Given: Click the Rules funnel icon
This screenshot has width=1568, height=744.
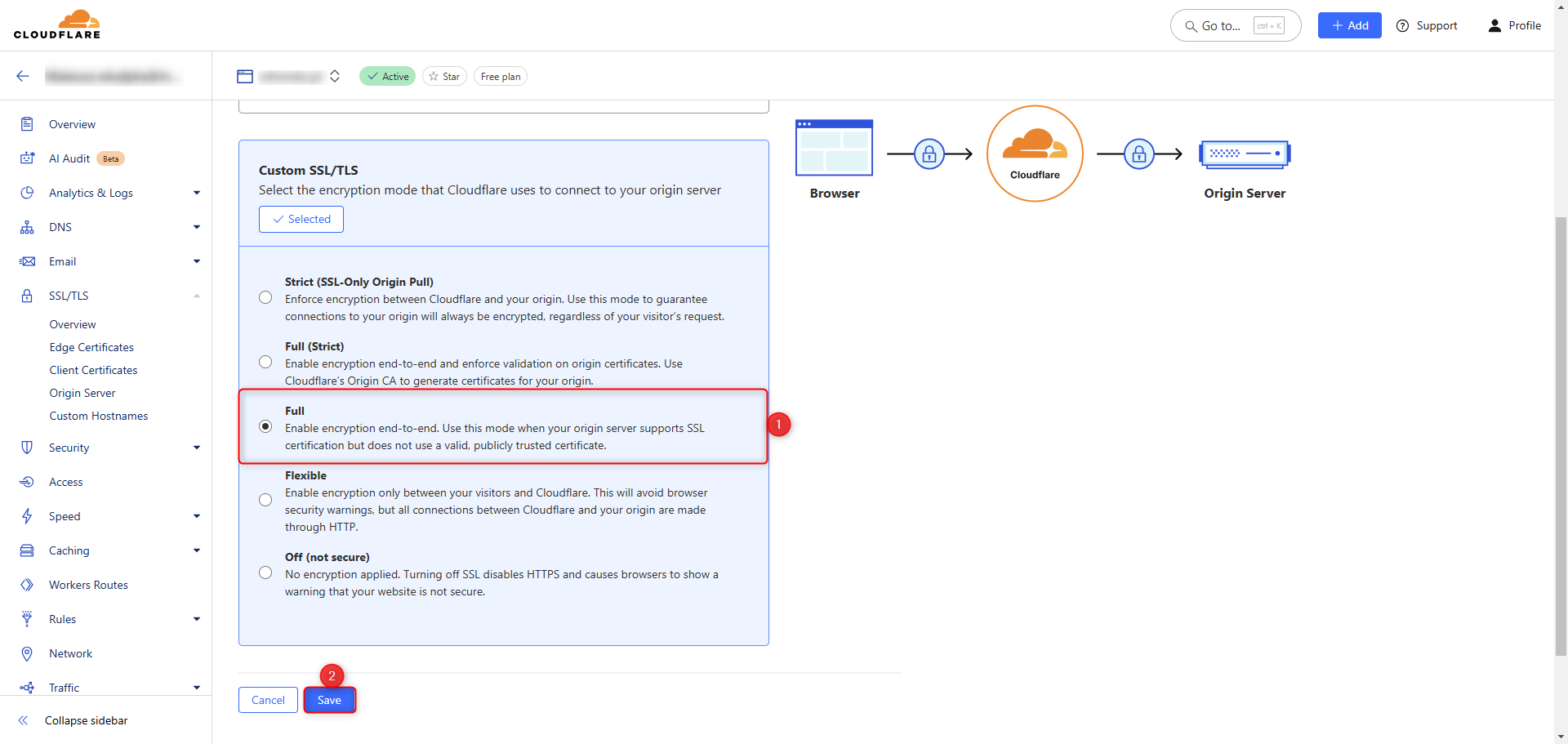Looking at the screenshot, I should click(x=27, y=619).
